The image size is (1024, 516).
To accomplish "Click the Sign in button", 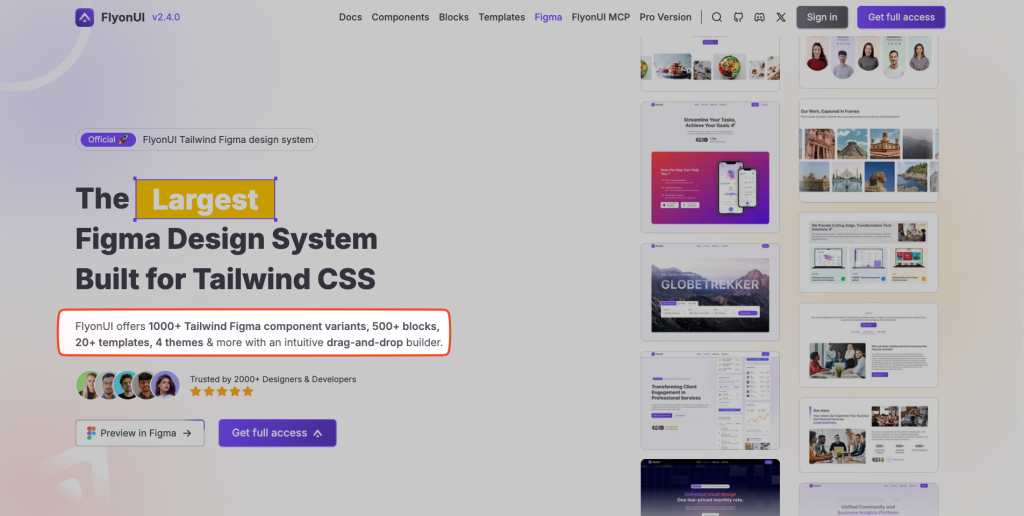I will tap(822, 18).
